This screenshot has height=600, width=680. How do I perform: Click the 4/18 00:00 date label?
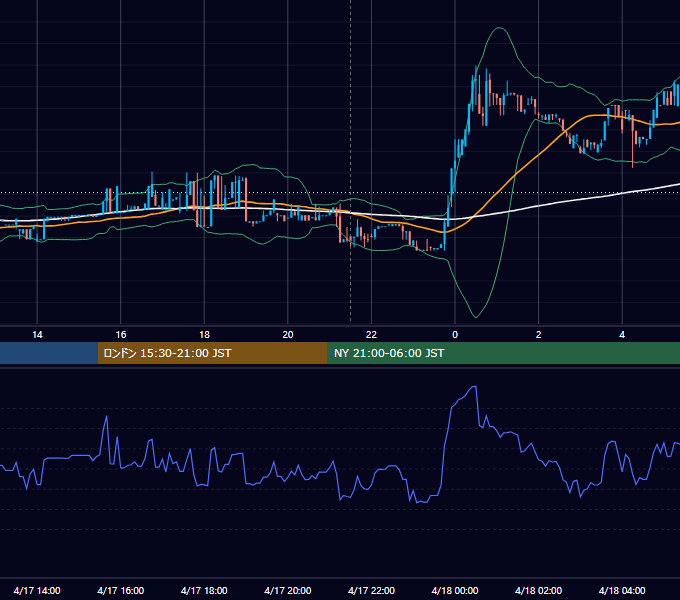455,590
